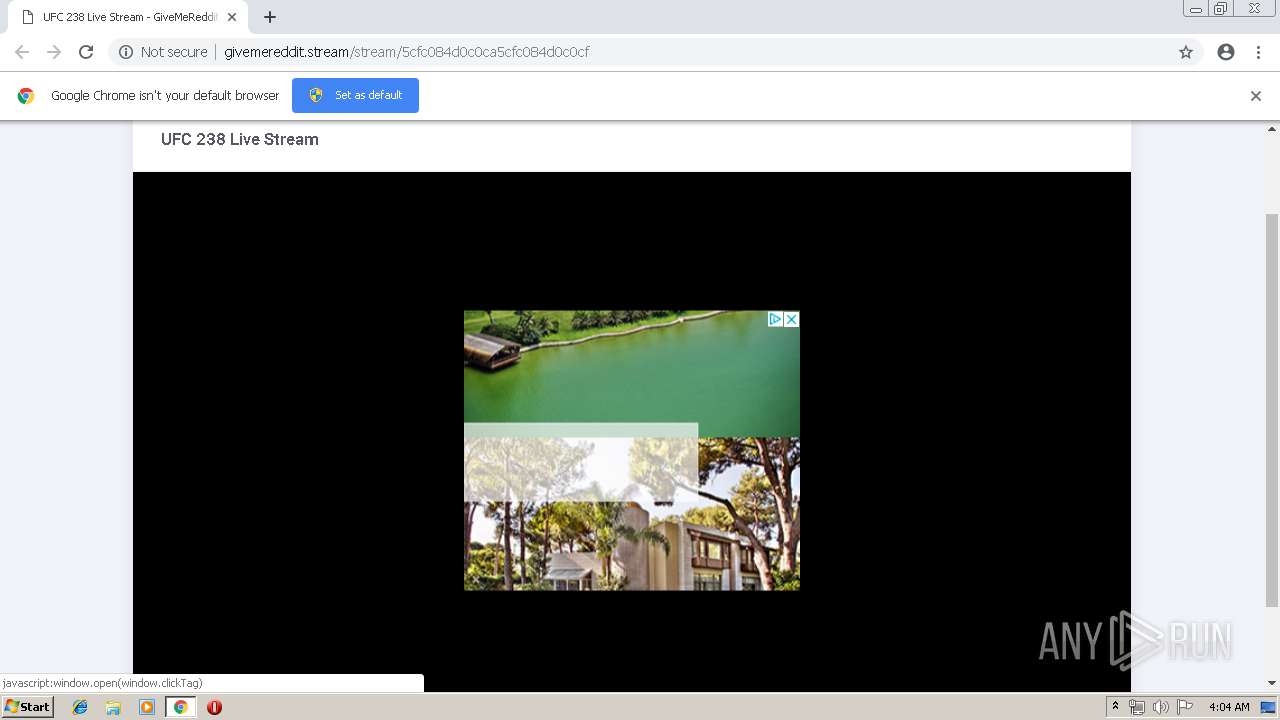Reload the page with refresh icon
This screenshot has height=720, width=1280.
point(86,52)
